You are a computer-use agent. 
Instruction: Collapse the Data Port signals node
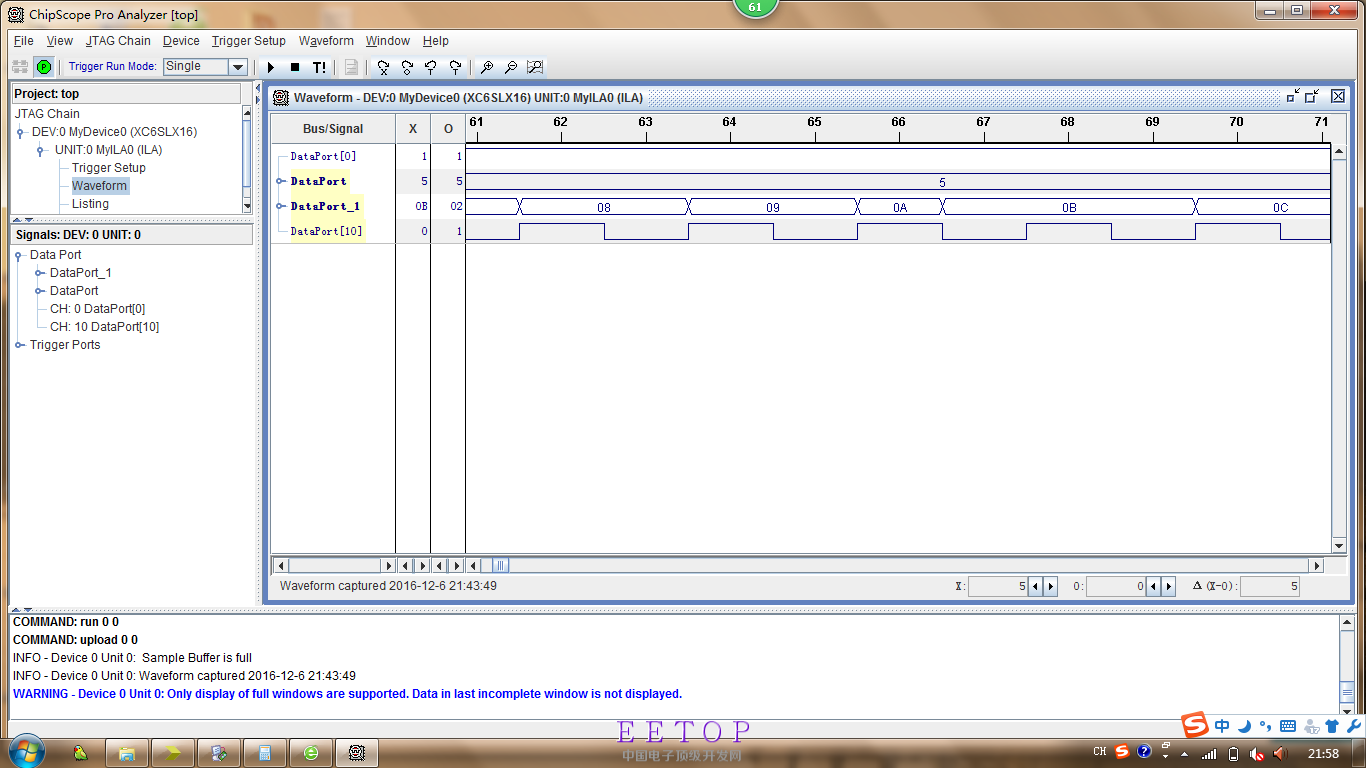pos(20,255)
